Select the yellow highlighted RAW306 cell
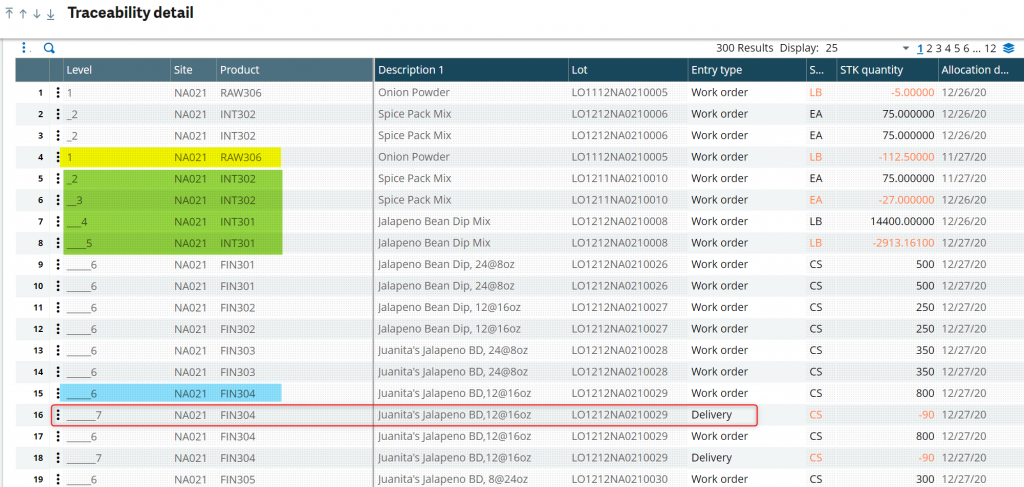 tap(240, 157)
